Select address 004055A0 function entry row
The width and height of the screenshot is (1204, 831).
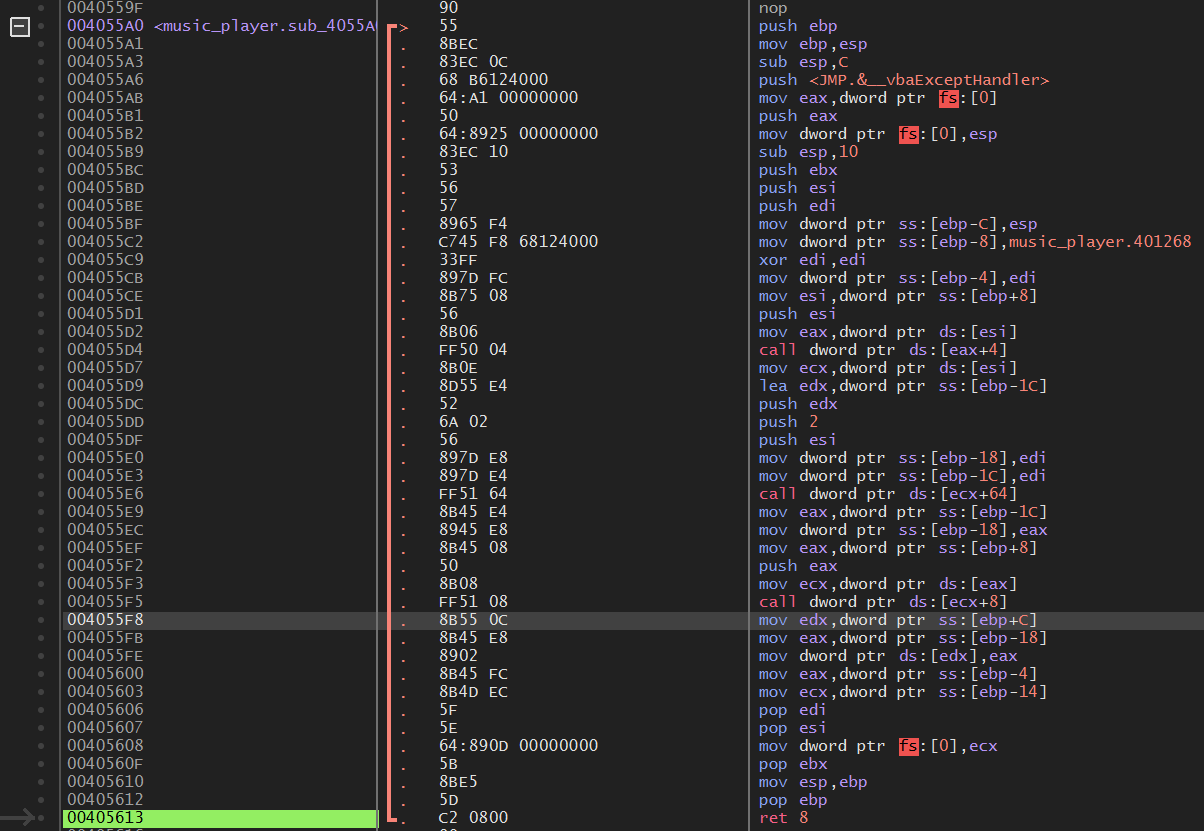coord(105,26)
